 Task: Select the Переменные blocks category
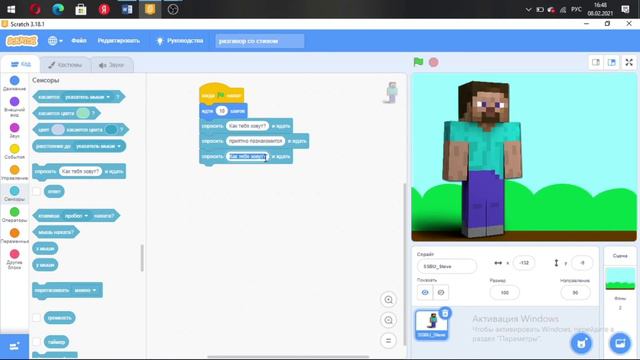(x=14, y=236)
